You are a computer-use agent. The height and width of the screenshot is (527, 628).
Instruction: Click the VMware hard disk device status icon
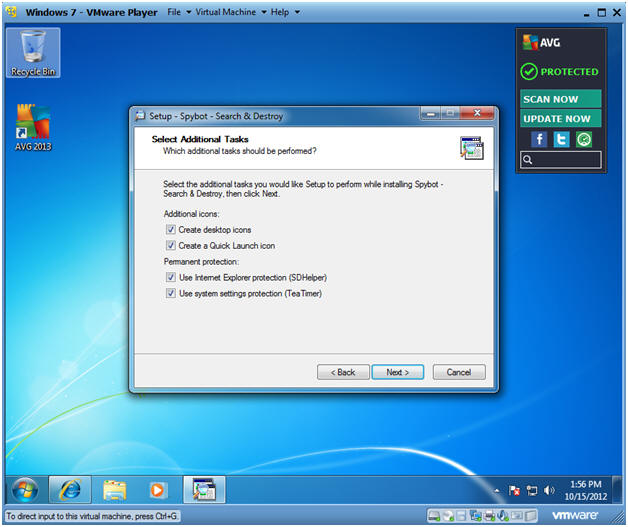[x=434, y=516]
